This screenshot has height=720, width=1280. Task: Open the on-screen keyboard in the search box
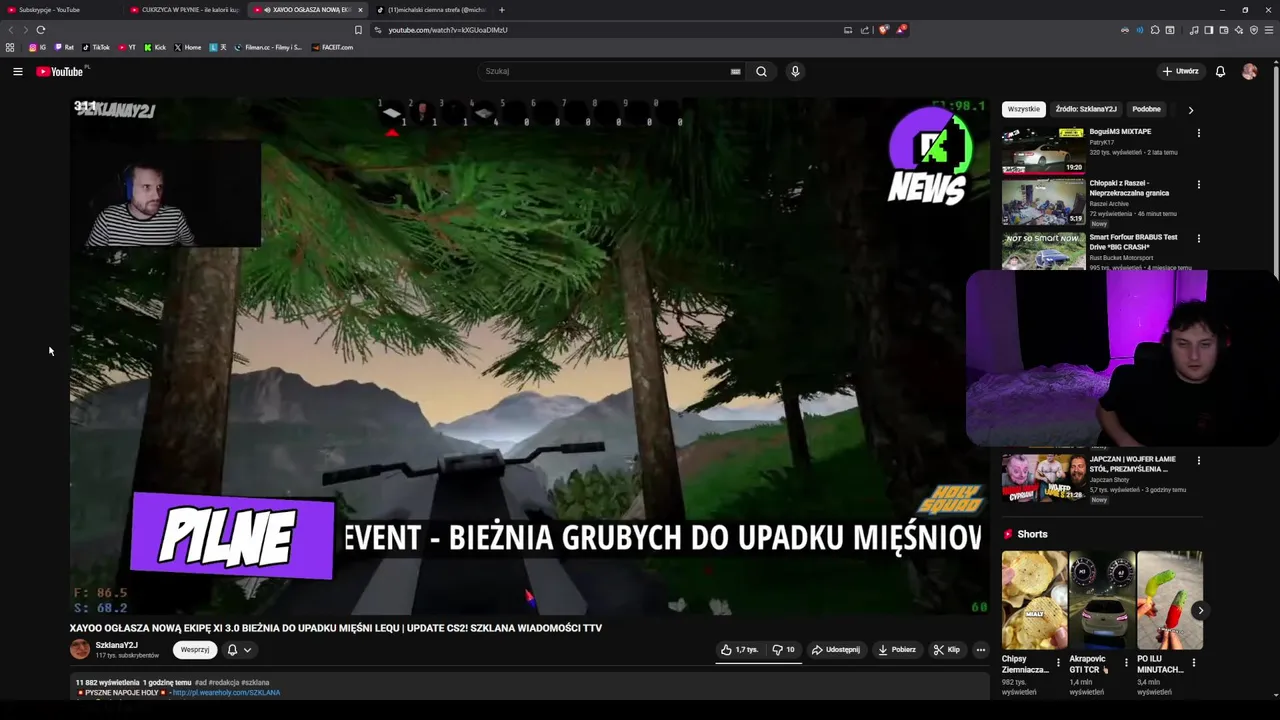point(735,71)
